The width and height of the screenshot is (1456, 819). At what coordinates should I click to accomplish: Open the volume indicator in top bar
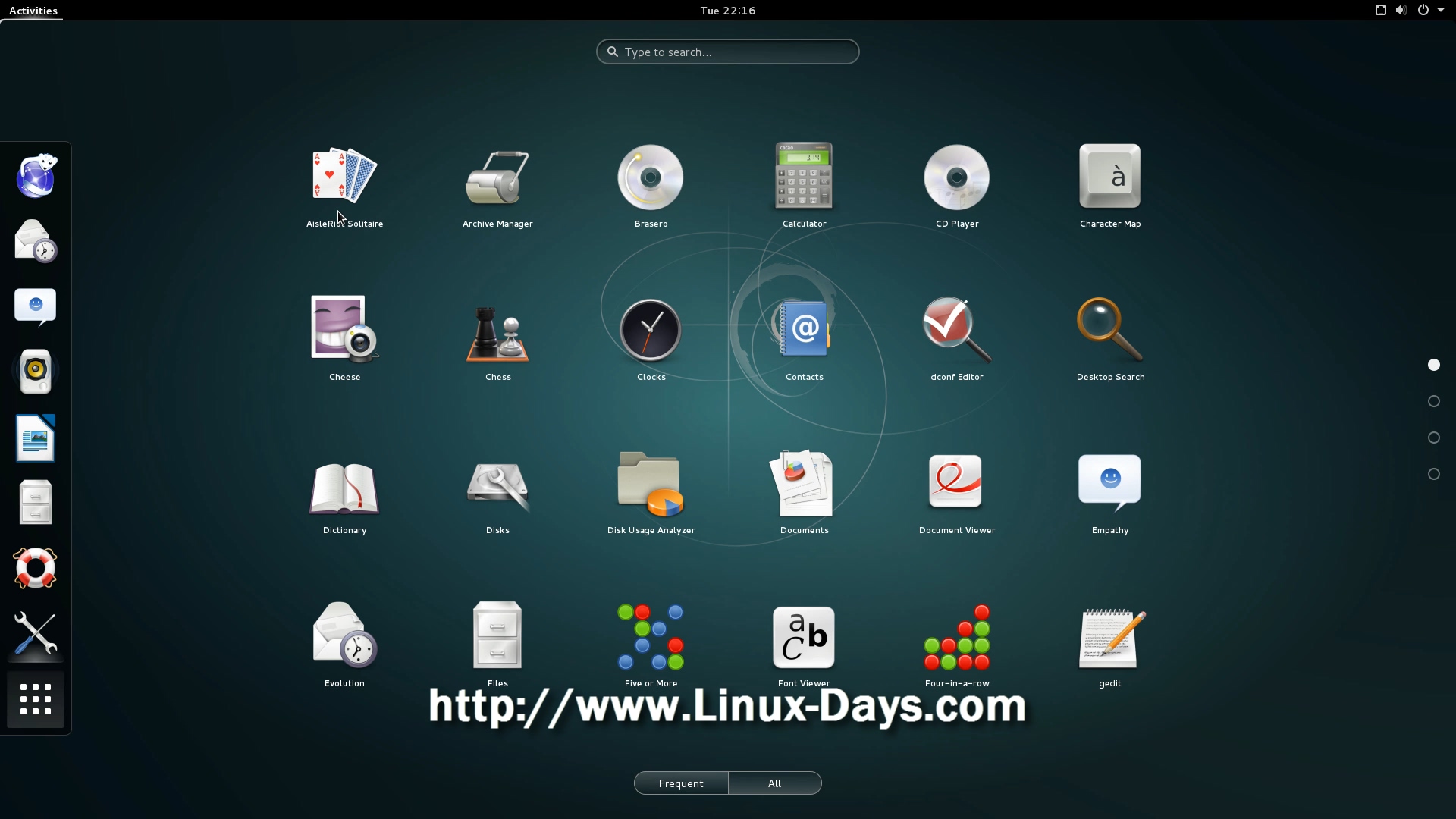[1401, 10]
